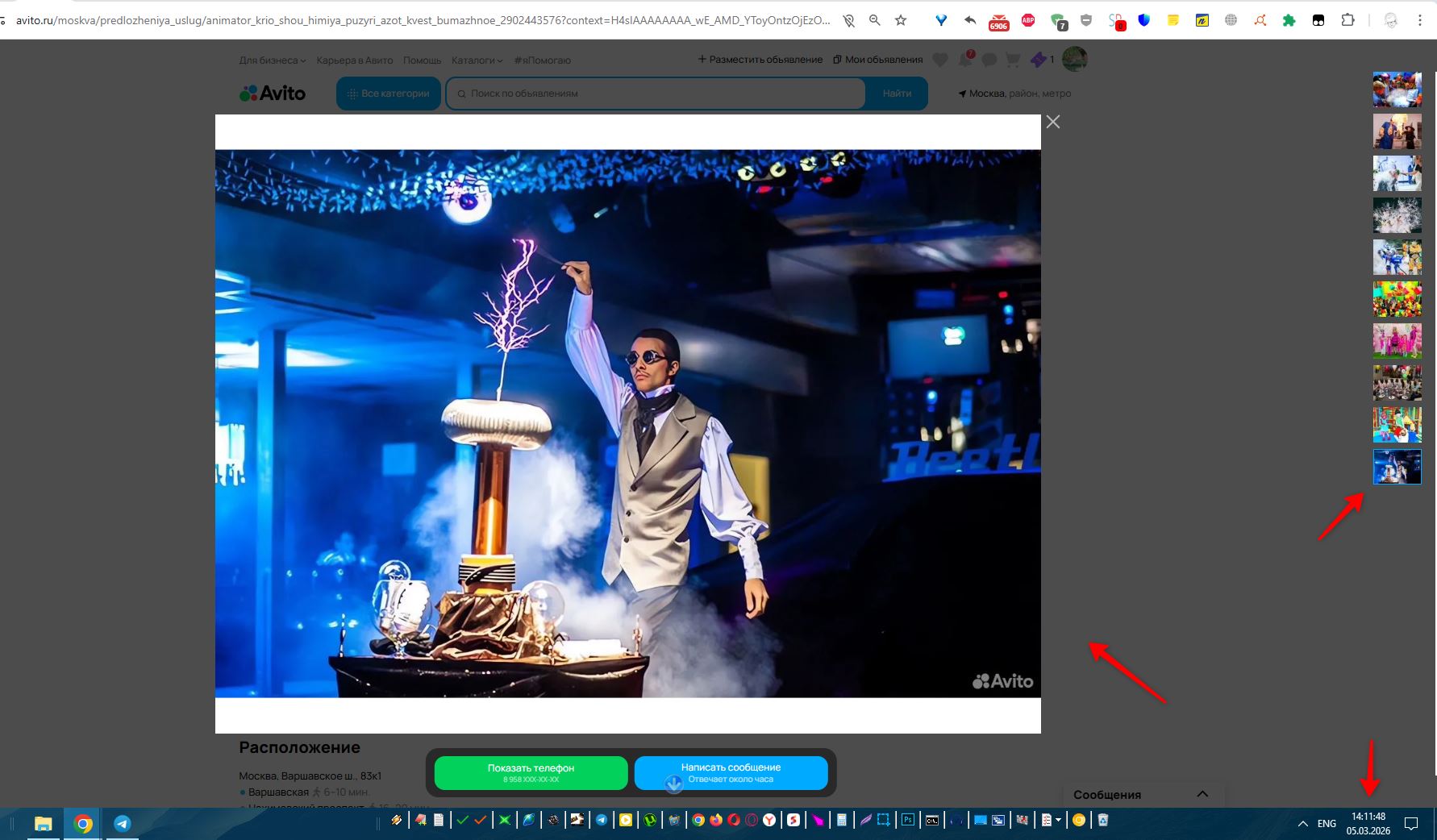Select the last highlighted Tesla coil thumbnail

tap(1397, 467)
